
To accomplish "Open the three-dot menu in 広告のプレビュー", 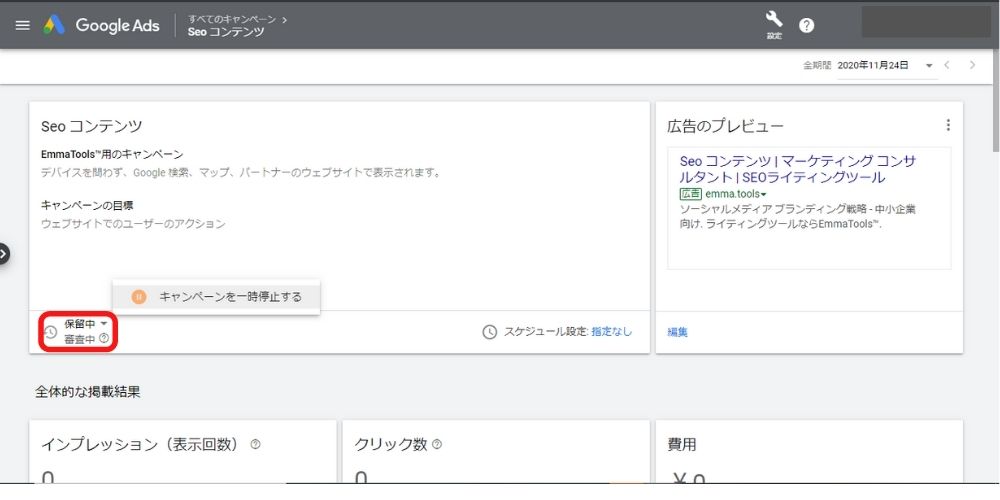I will [x=948, y=125].
